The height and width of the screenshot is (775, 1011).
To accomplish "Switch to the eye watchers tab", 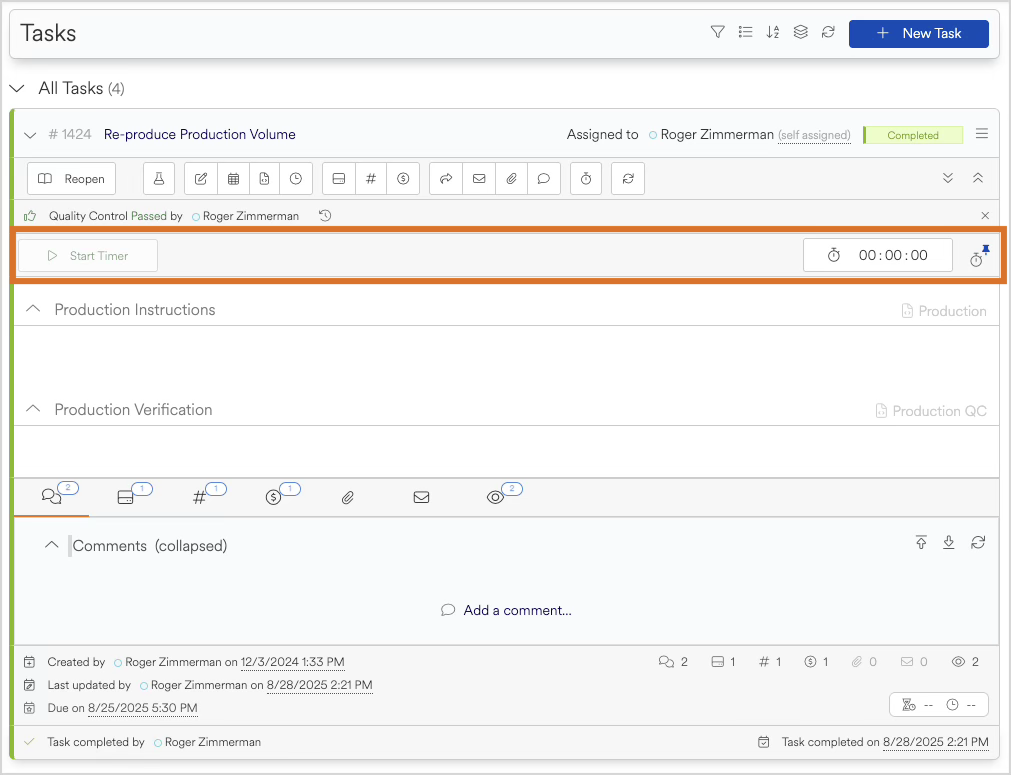I will coord(495,497).
